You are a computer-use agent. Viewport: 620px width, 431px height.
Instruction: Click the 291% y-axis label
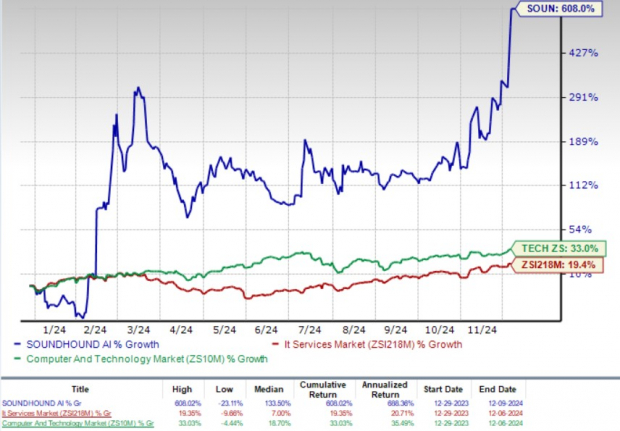coord(583,97)
